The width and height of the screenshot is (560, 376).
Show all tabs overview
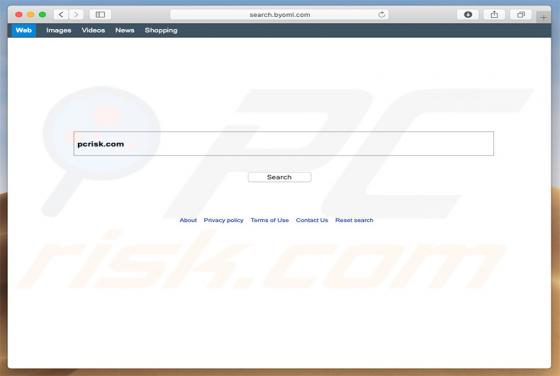pyautogui.click(x=521, y=15)
